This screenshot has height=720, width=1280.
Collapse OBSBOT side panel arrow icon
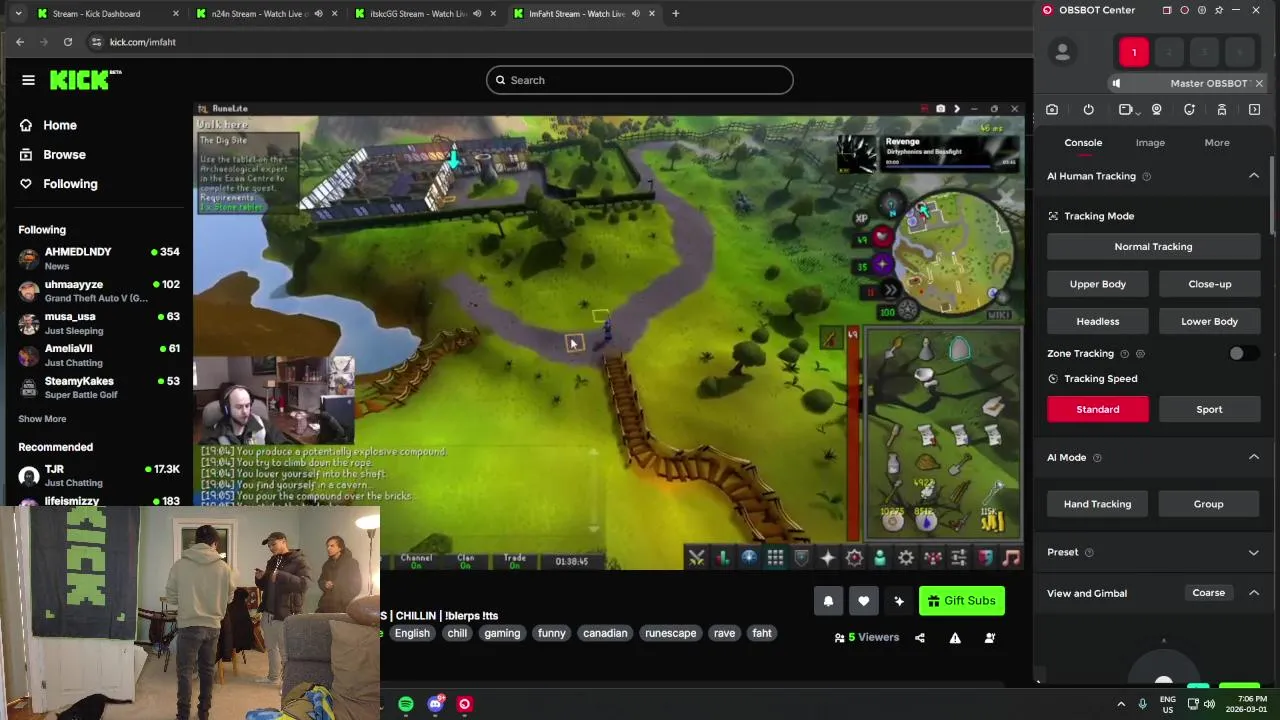click(1255, 110)
